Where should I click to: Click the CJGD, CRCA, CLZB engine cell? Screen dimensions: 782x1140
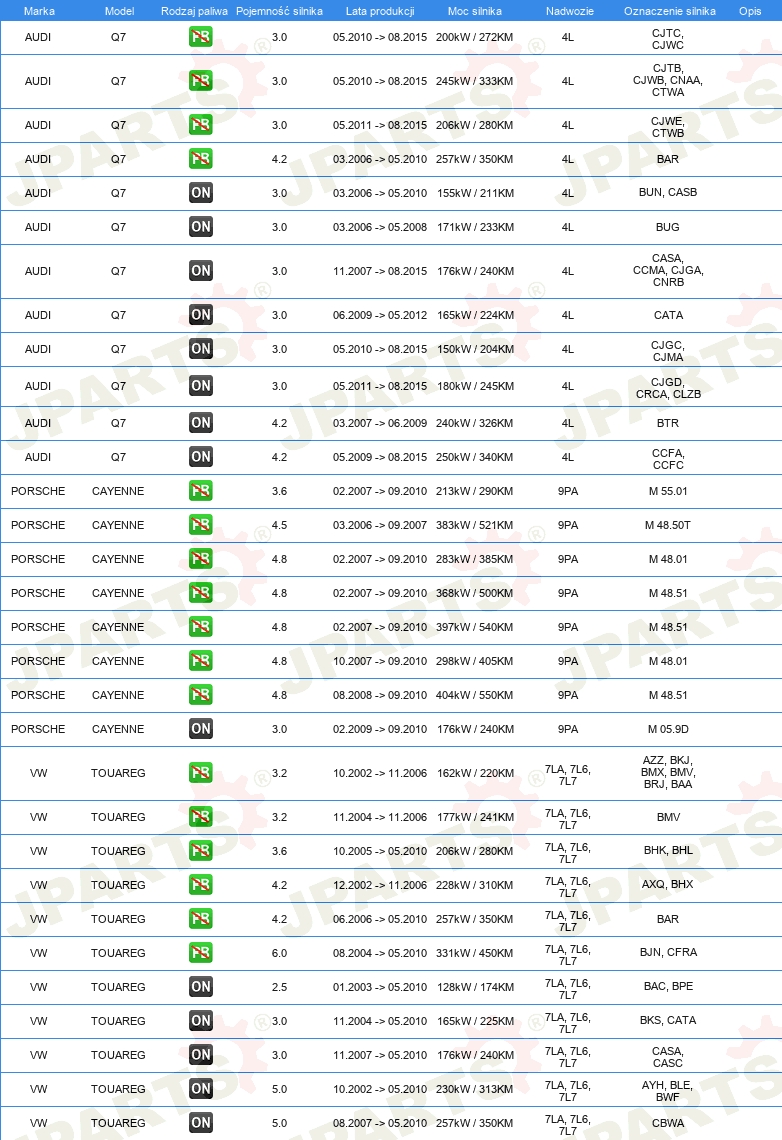click(x=668, y=388)
